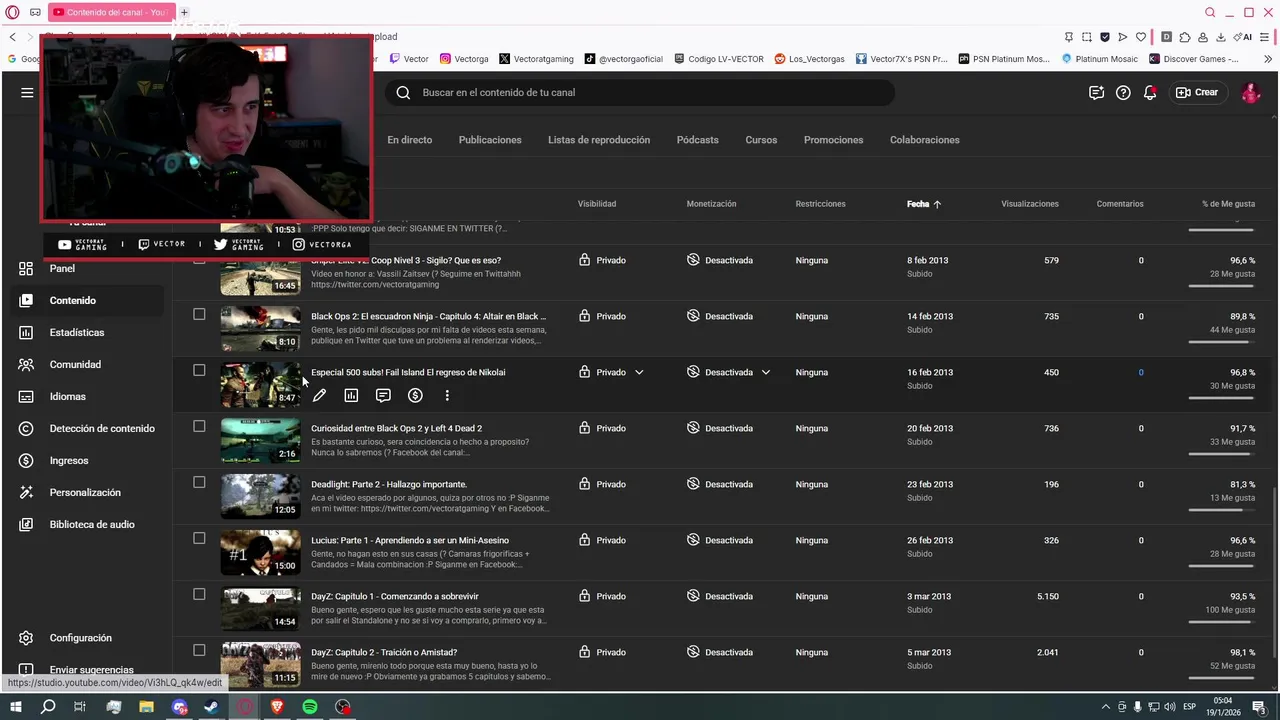Click the search box in channel content

(640, 92)
